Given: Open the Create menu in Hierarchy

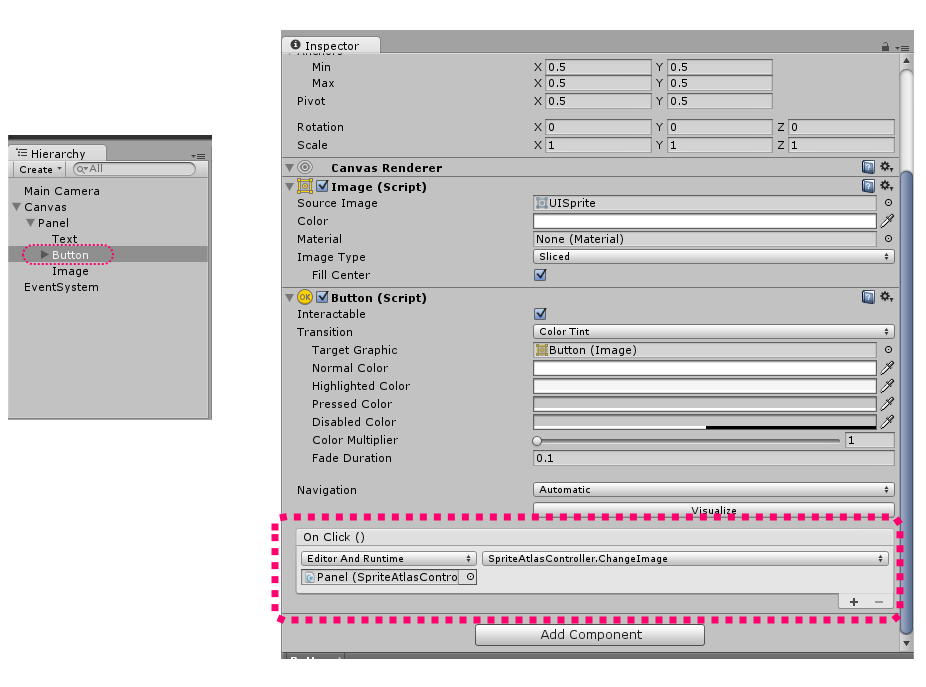Looking at the screenshot, I should pyautogui.click(x=37, y=169).
